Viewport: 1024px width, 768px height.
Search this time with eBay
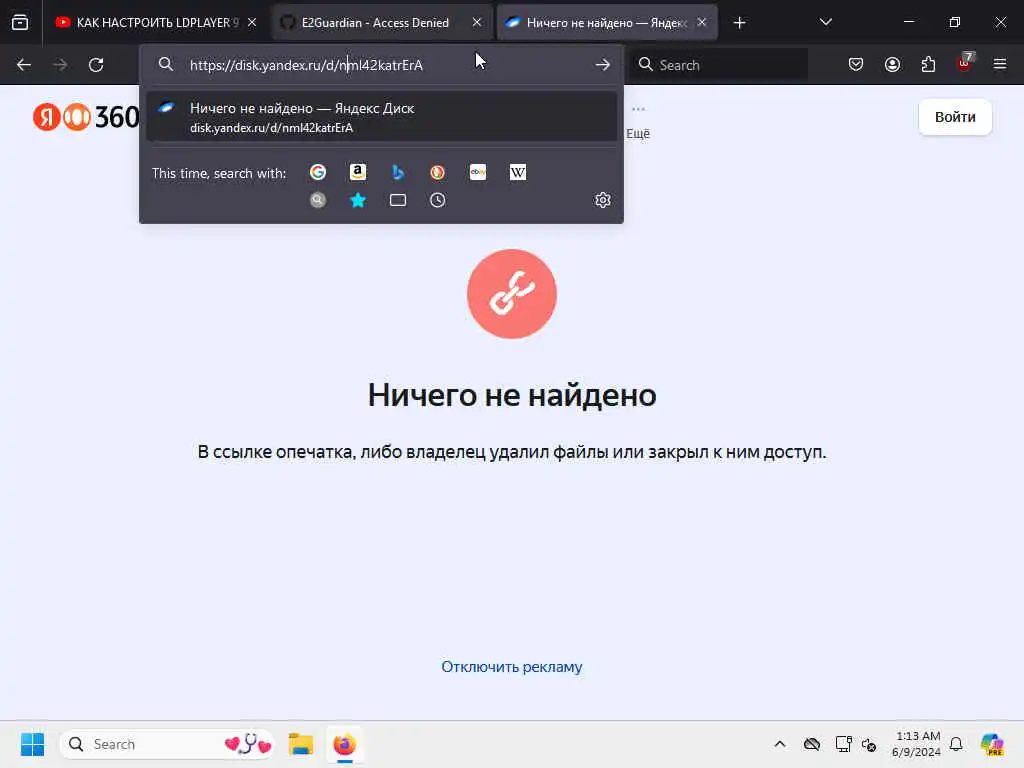[478, 172]
